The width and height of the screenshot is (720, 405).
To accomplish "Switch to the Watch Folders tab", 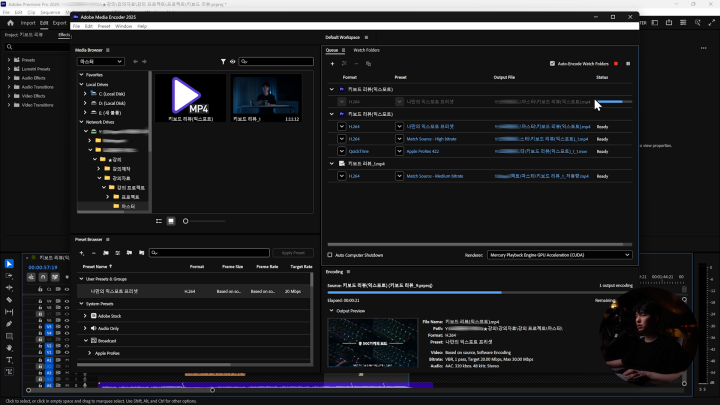I will click(x=366, y=49).
